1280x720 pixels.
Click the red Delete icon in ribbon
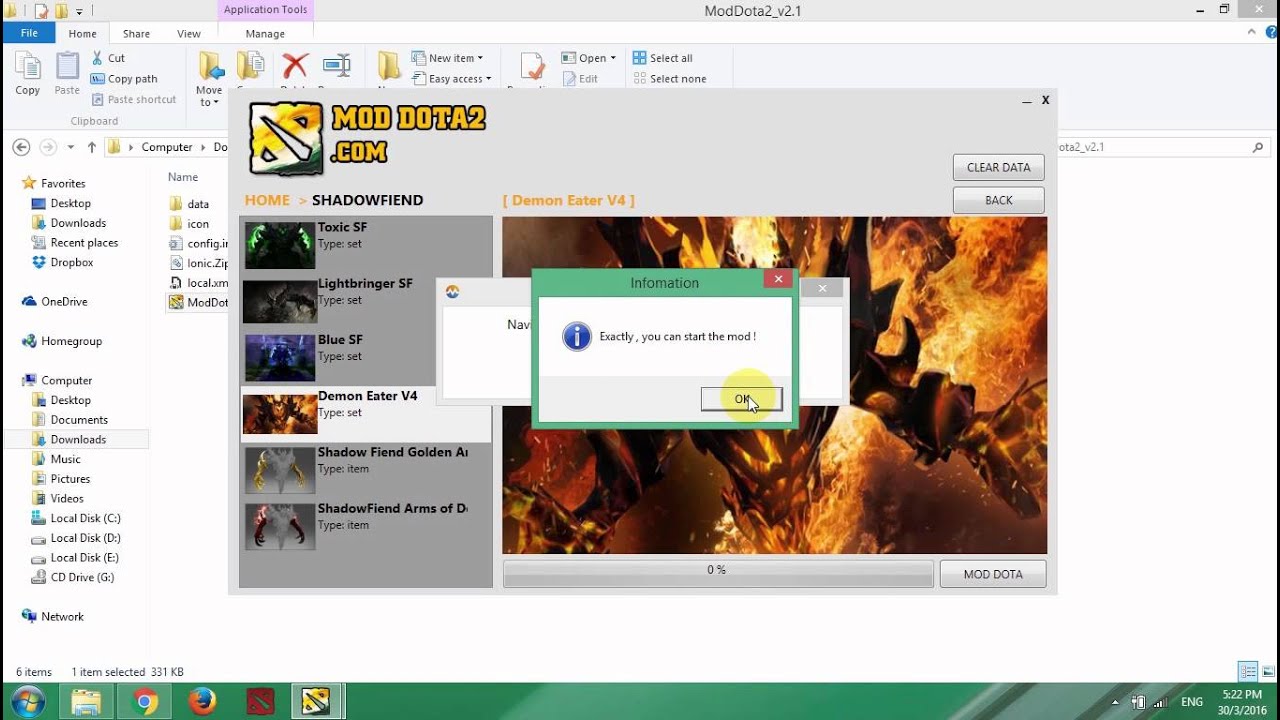coord(295,67)
